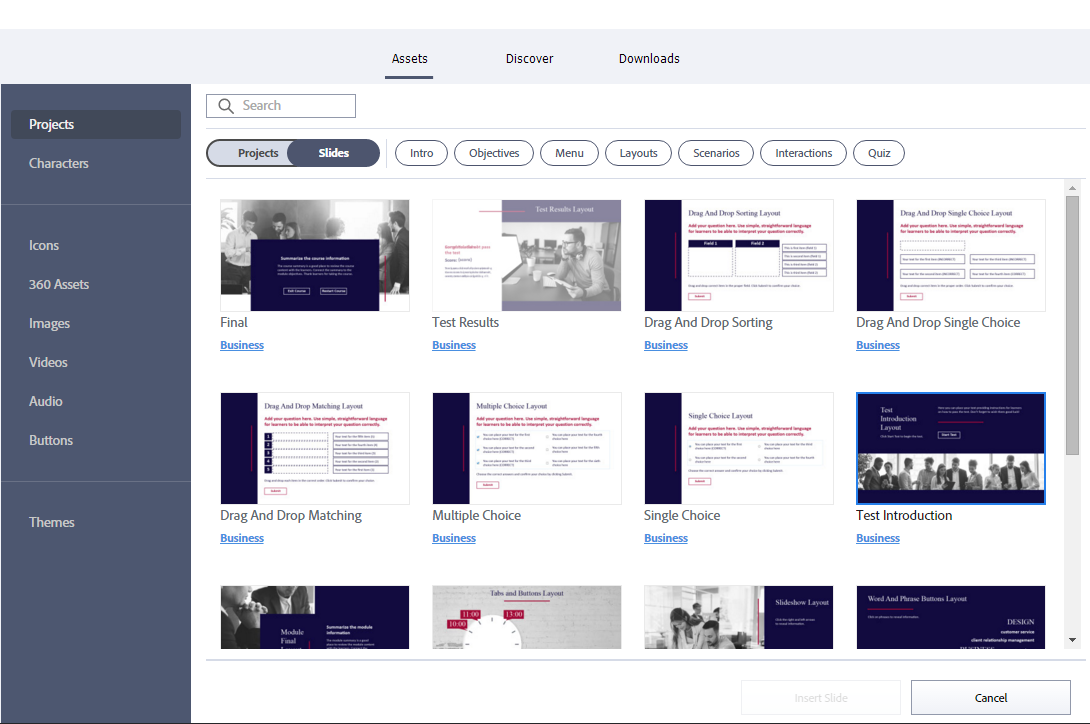Click the Cancel button
This screenshot has width=1090, height=724.
point(990,698)
